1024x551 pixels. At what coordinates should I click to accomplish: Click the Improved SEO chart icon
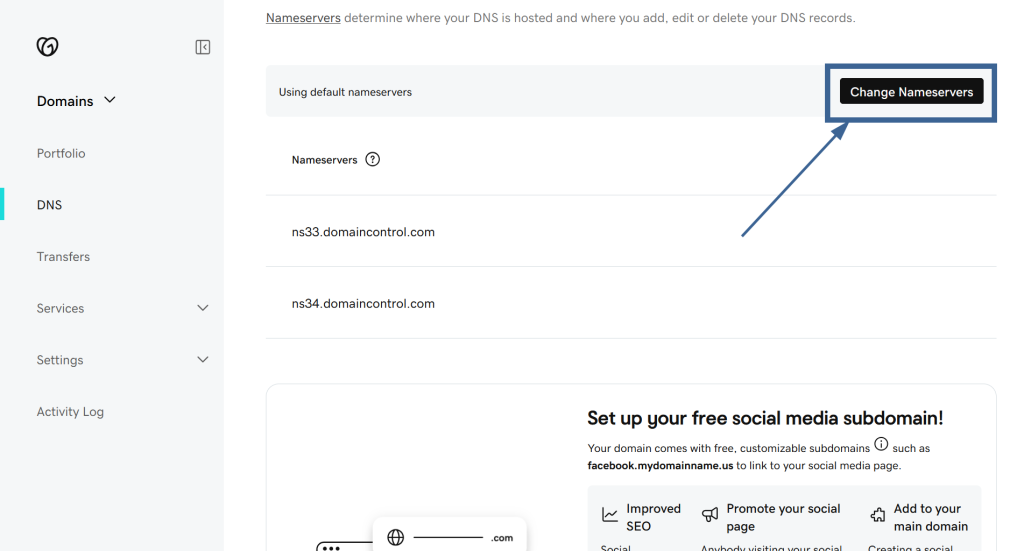tap(609, 515)
